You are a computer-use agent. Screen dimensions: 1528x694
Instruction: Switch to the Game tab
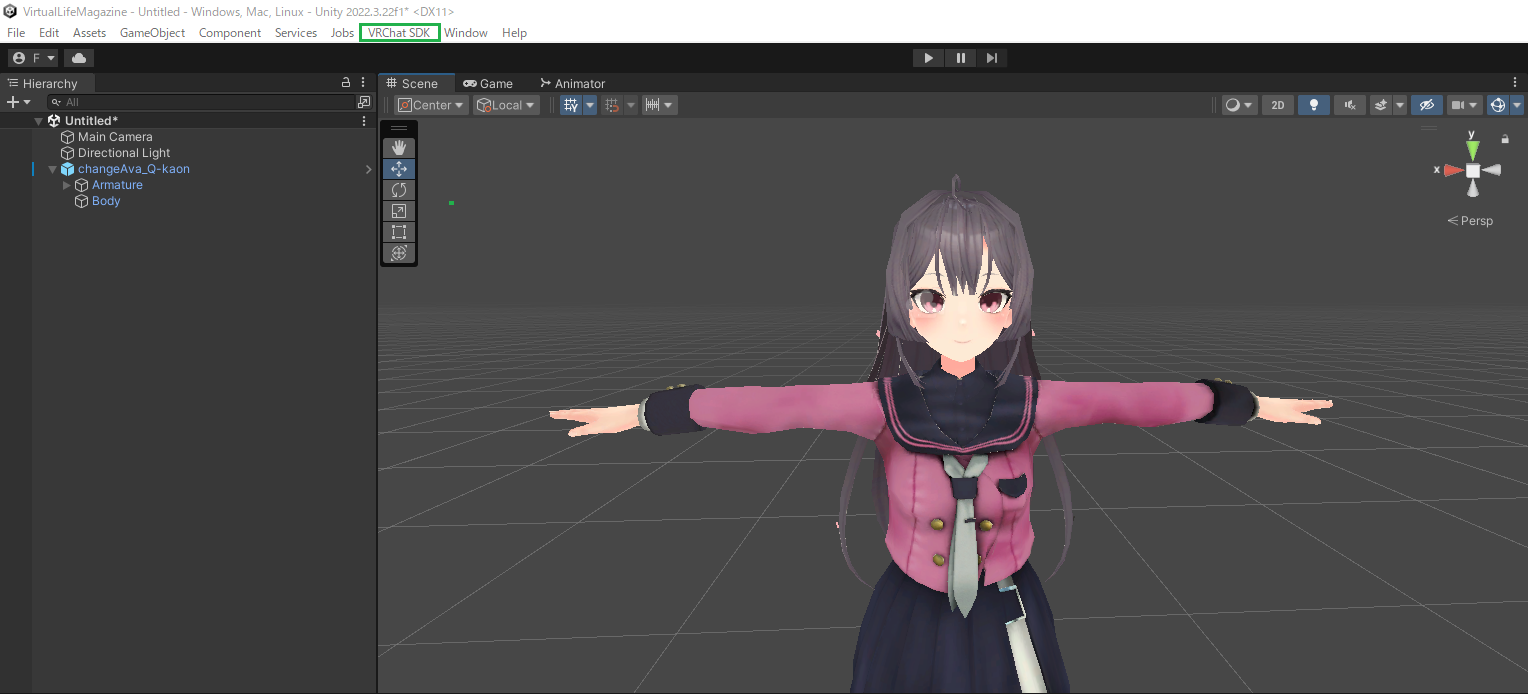[x=489, y=83]
